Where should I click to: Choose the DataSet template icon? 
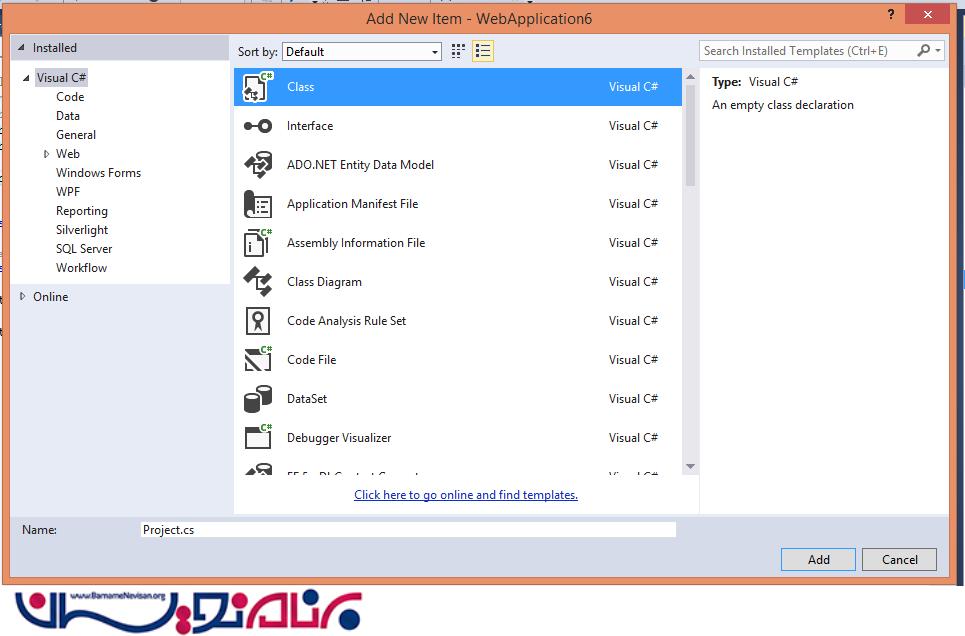point(258,399)
